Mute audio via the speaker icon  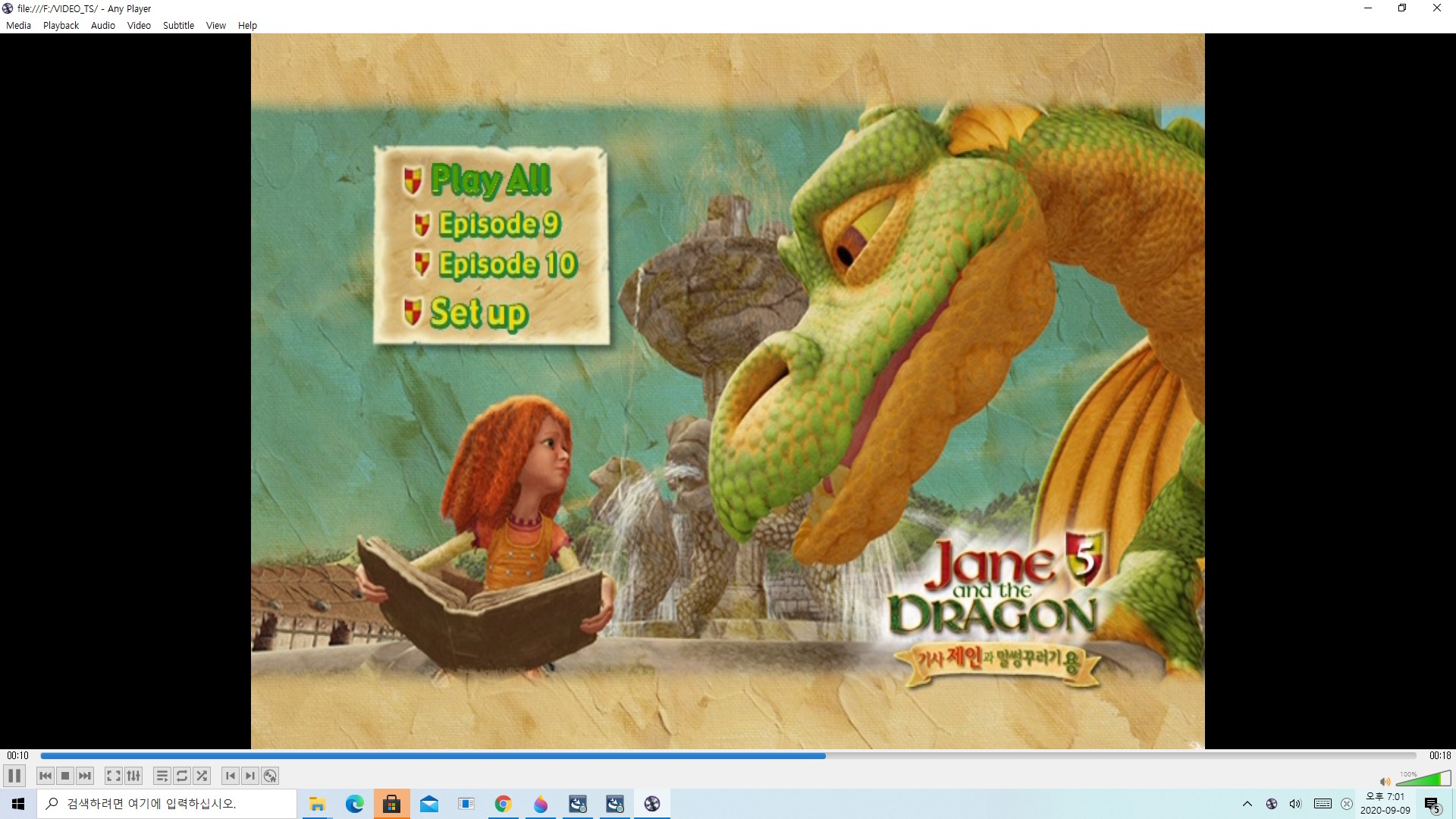click(x=1385, y=781)
